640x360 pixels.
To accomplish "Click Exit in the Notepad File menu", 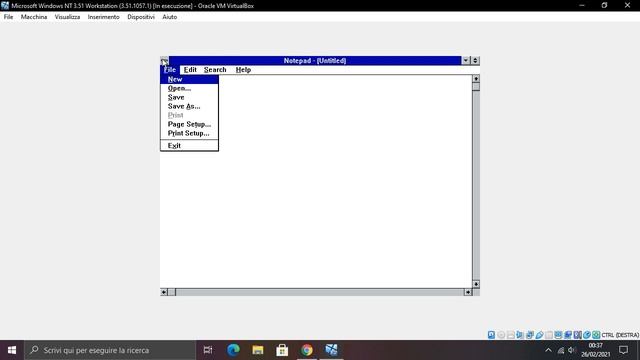I will click(x=189, y=146).
